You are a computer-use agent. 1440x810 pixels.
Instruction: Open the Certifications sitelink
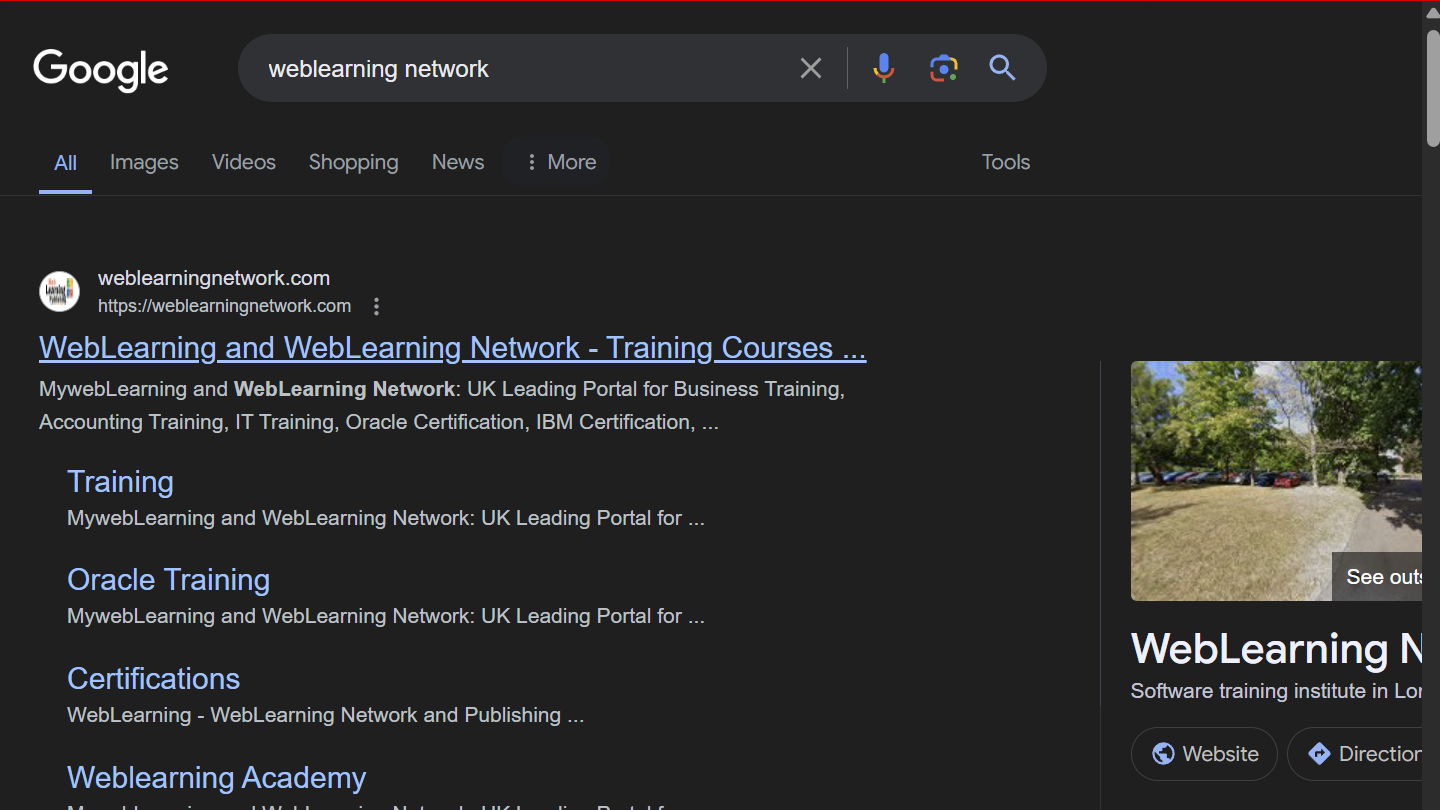(x=153, y=679)
